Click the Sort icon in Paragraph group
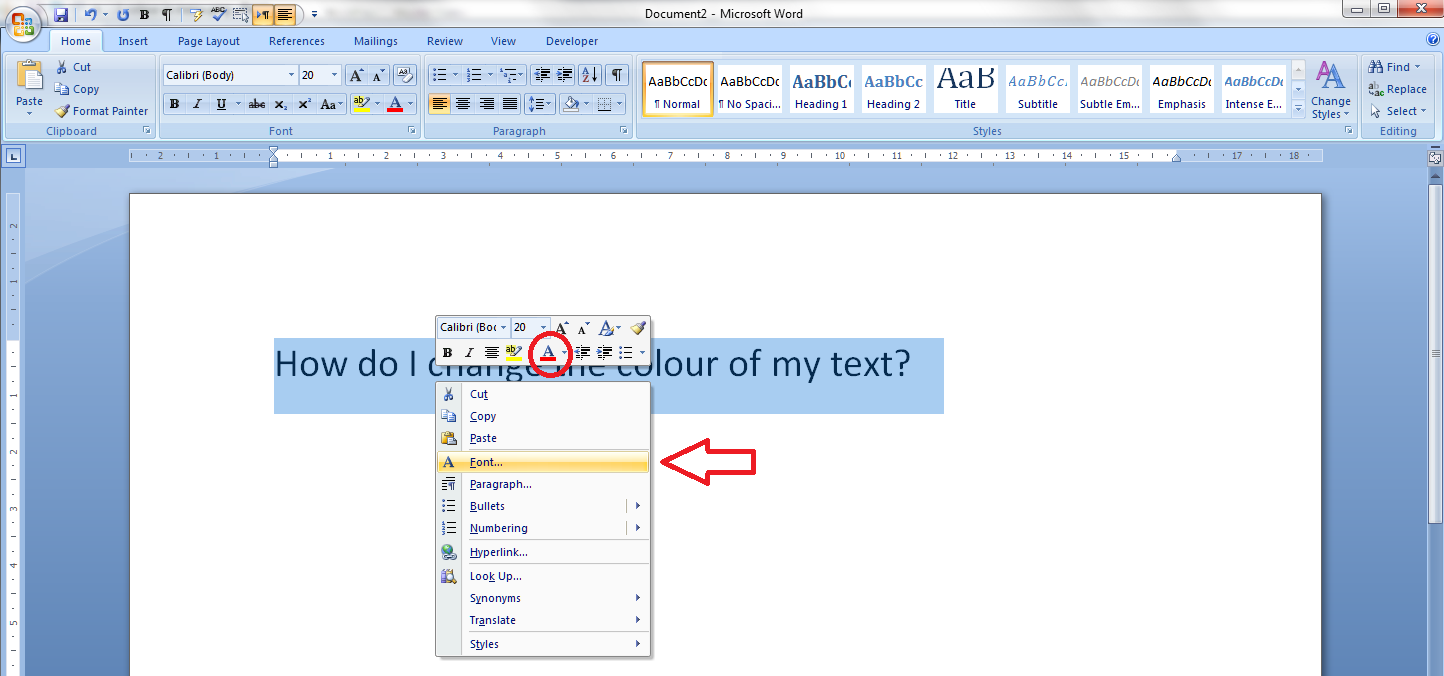 (x=590, y=75)
